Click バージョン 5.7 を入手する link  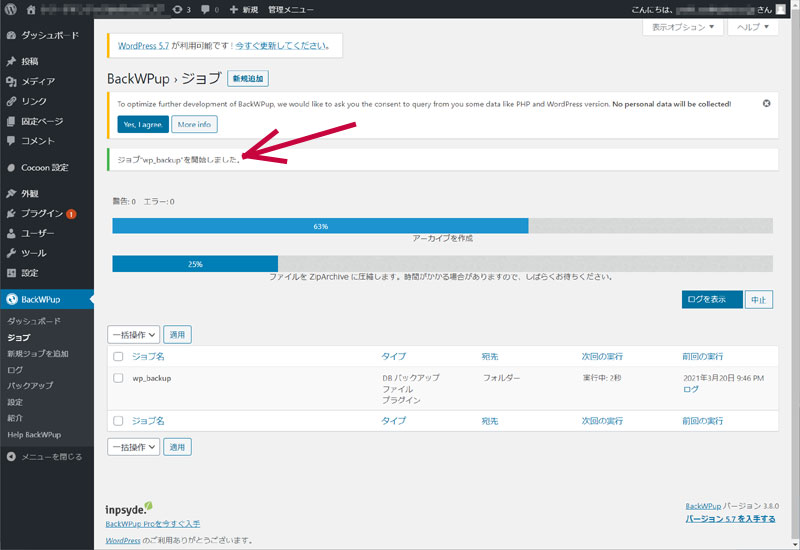pyautogui.click(x=730, y=519)
